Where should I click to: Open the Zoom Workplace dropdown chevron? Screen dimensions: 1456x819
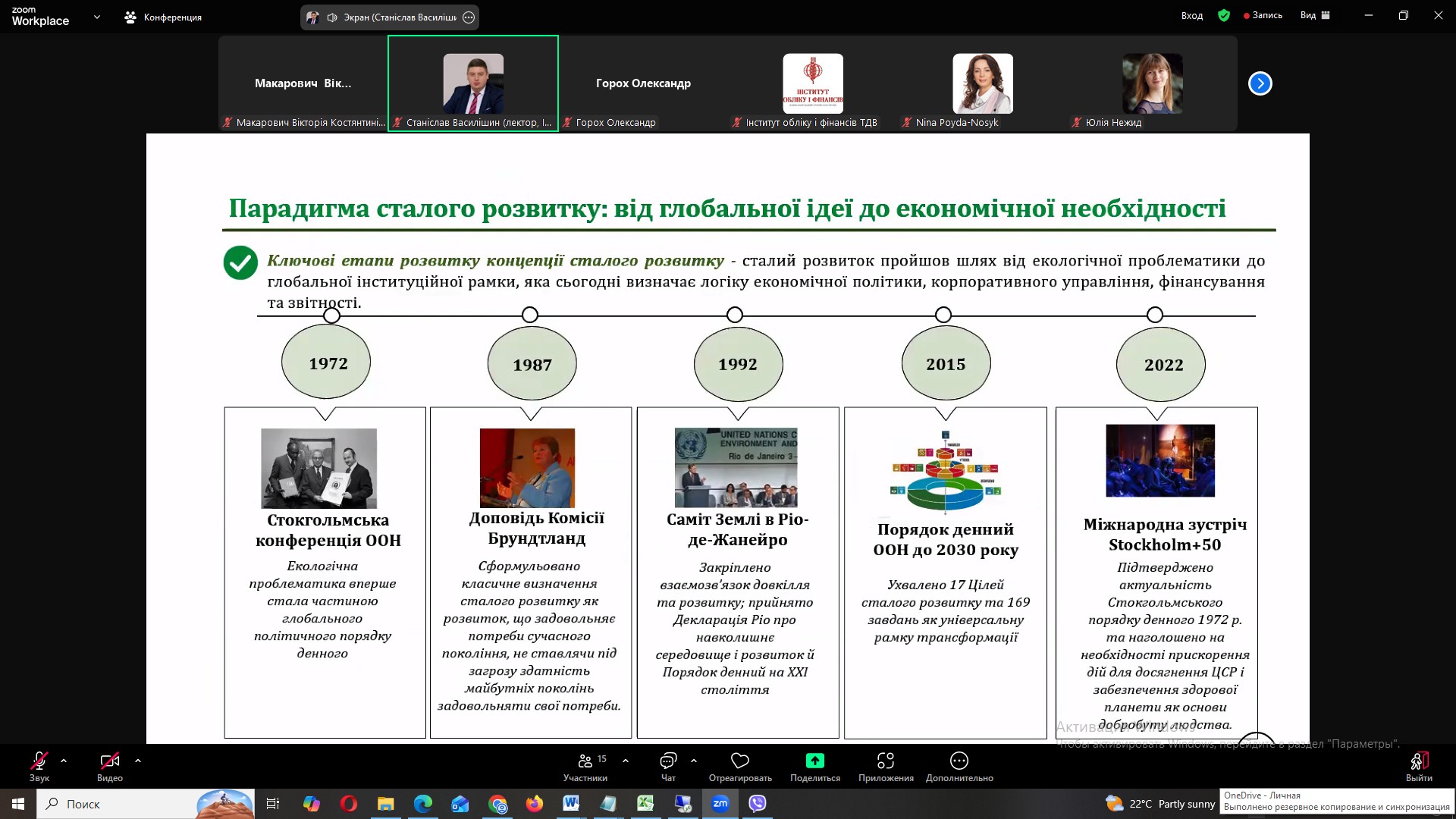point(97,17)
